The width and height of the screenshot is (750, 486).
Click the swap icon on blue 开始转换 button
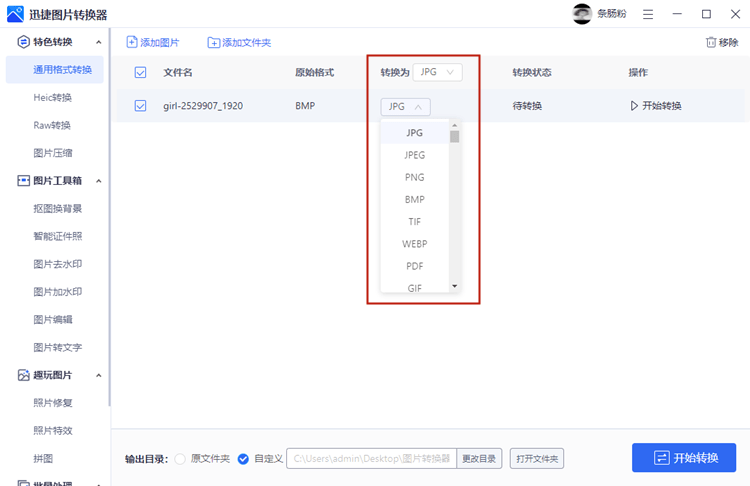click(x=662, y=458)
